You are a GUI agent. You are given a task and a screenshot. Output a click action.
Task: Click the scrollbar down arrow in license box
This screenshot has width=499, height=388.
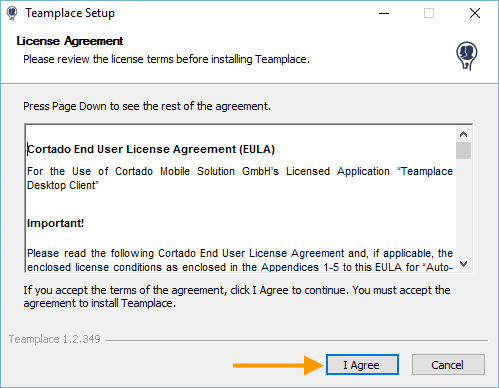coord(463,264)
